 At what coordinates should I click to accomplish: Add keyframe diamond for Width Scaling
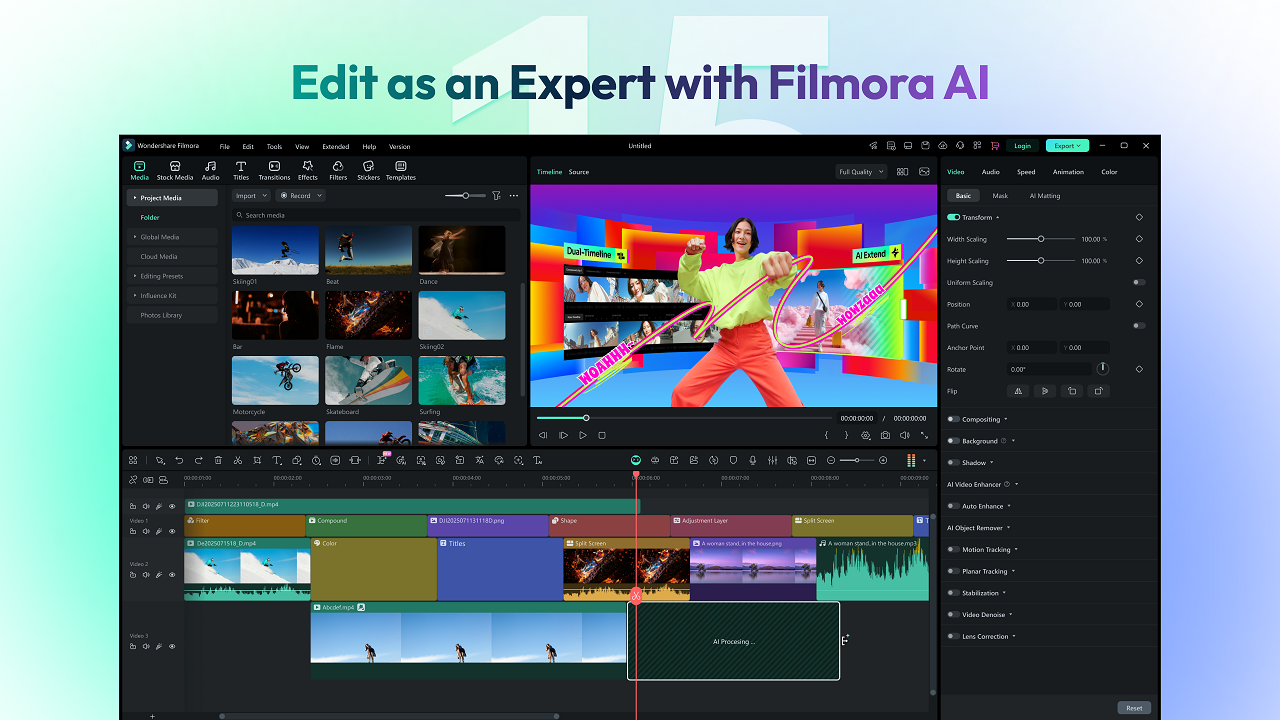pos(1139,239)
